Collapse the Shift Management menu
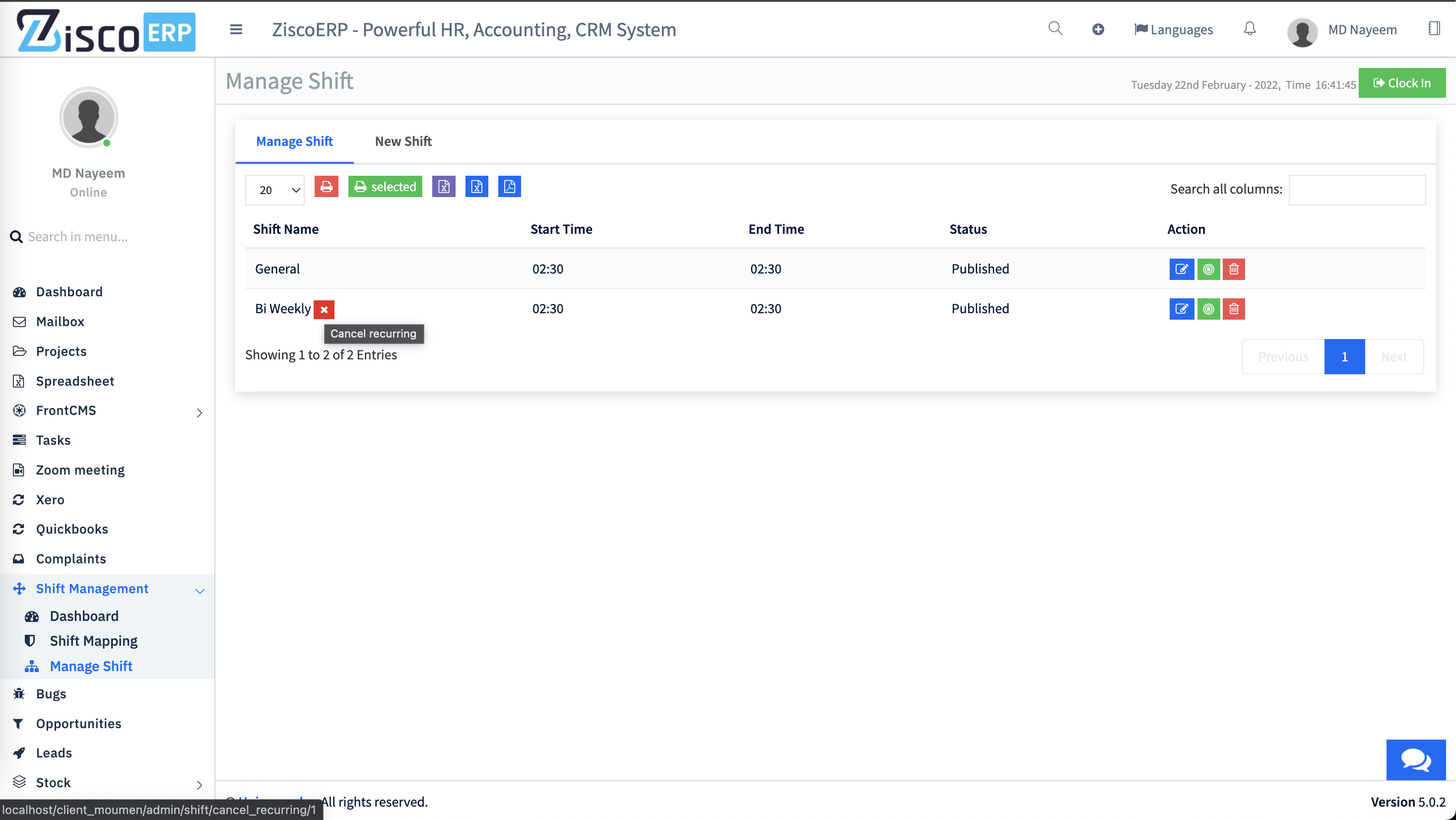The image size is (1456, 820). [x=92, y=588]
